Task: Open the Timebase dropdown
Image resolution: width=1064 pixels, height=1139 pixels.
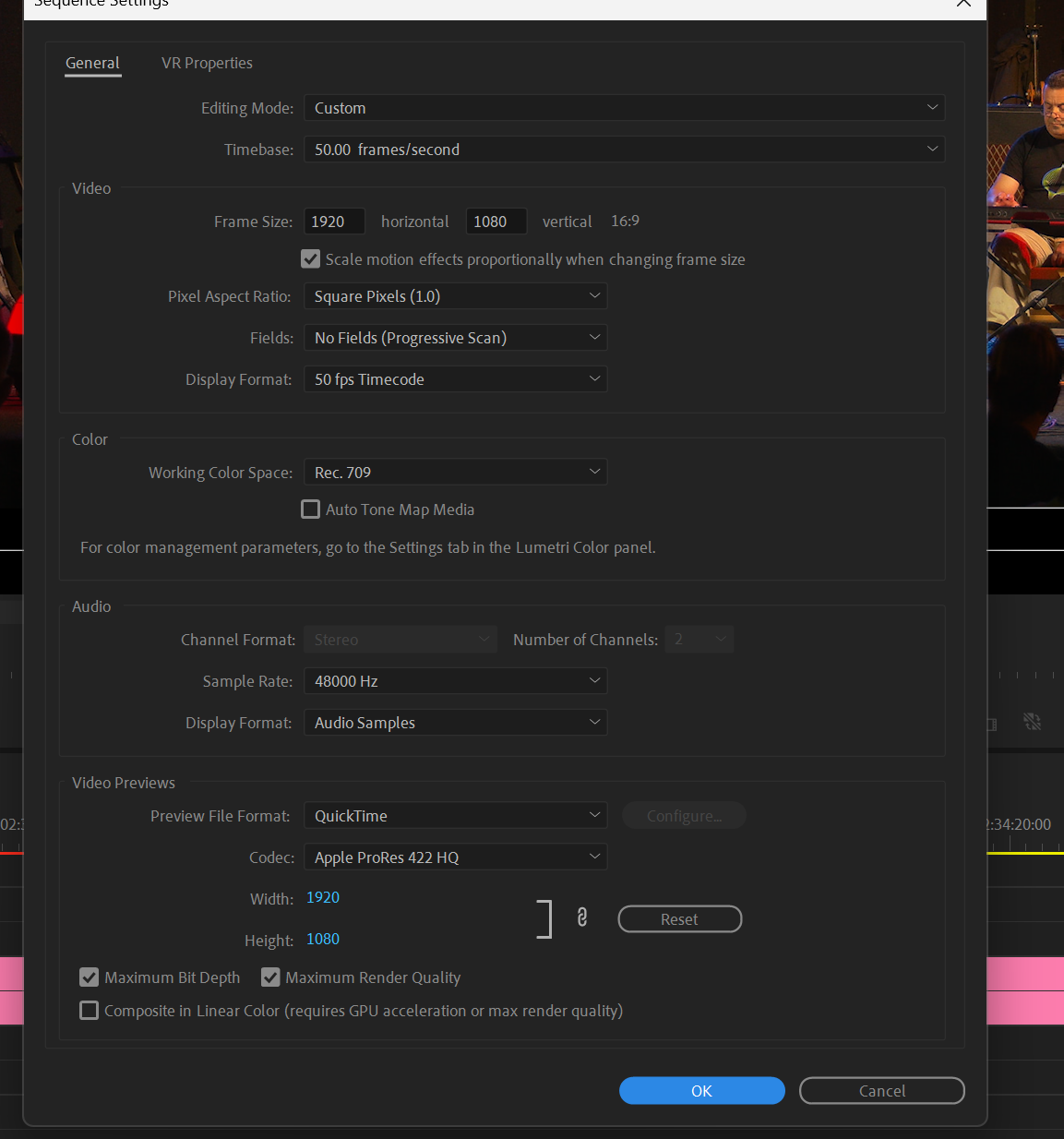Action: click(624, 149)
